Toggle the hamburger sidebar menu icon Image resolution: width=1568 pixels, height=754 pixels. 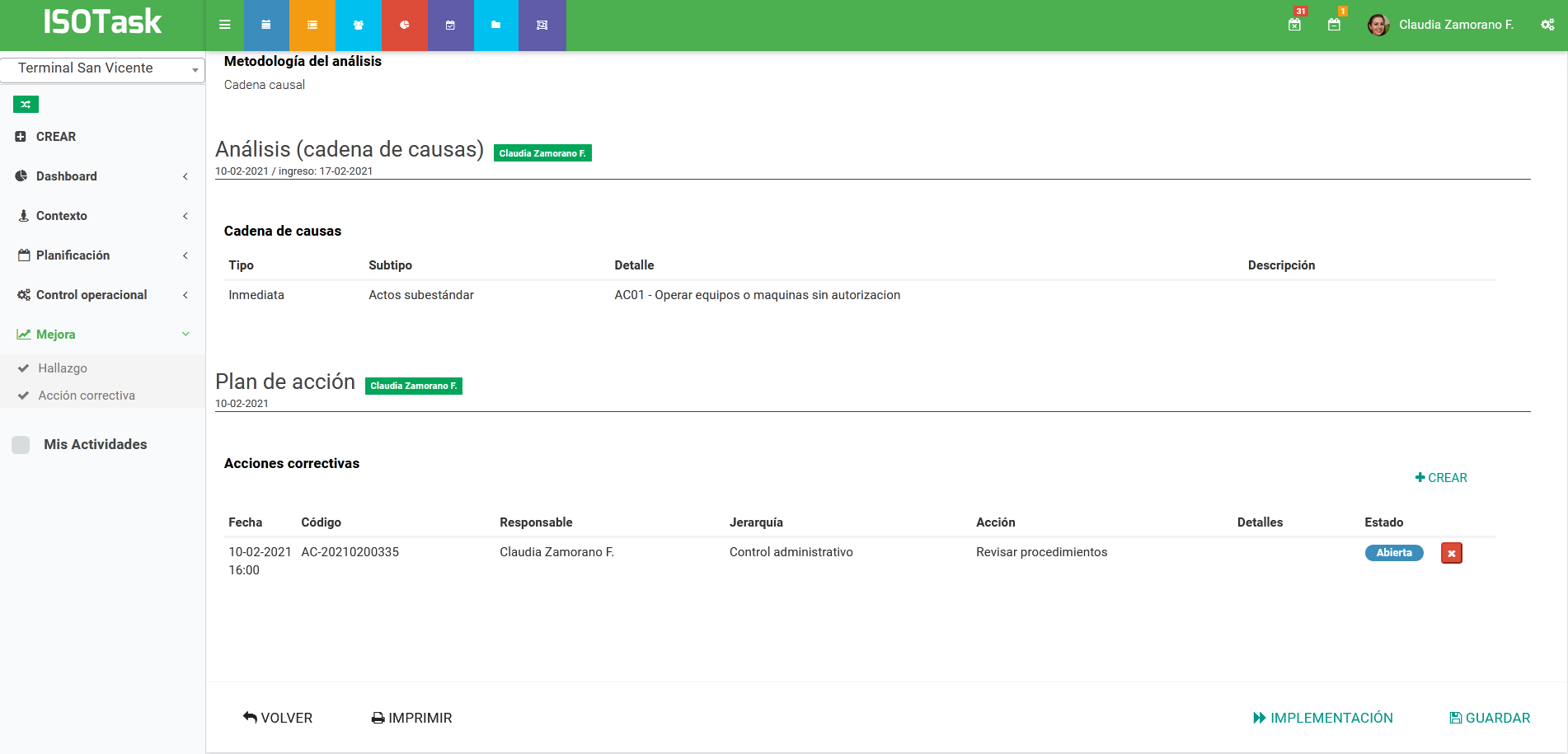pyautogui.click(x=224, y=25)
